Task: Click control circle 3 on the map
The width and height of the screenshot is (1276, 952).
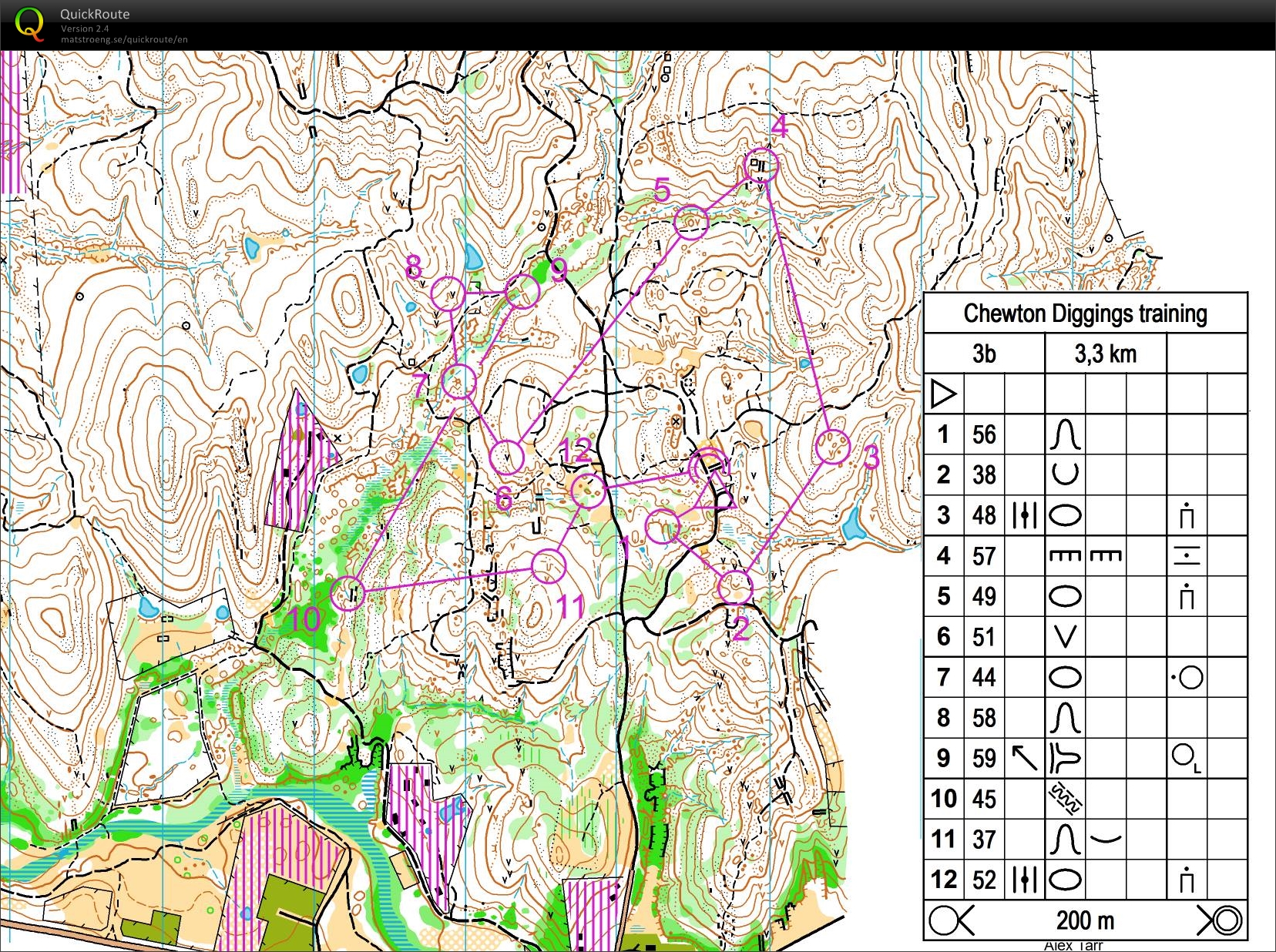Action: [832, 446]
